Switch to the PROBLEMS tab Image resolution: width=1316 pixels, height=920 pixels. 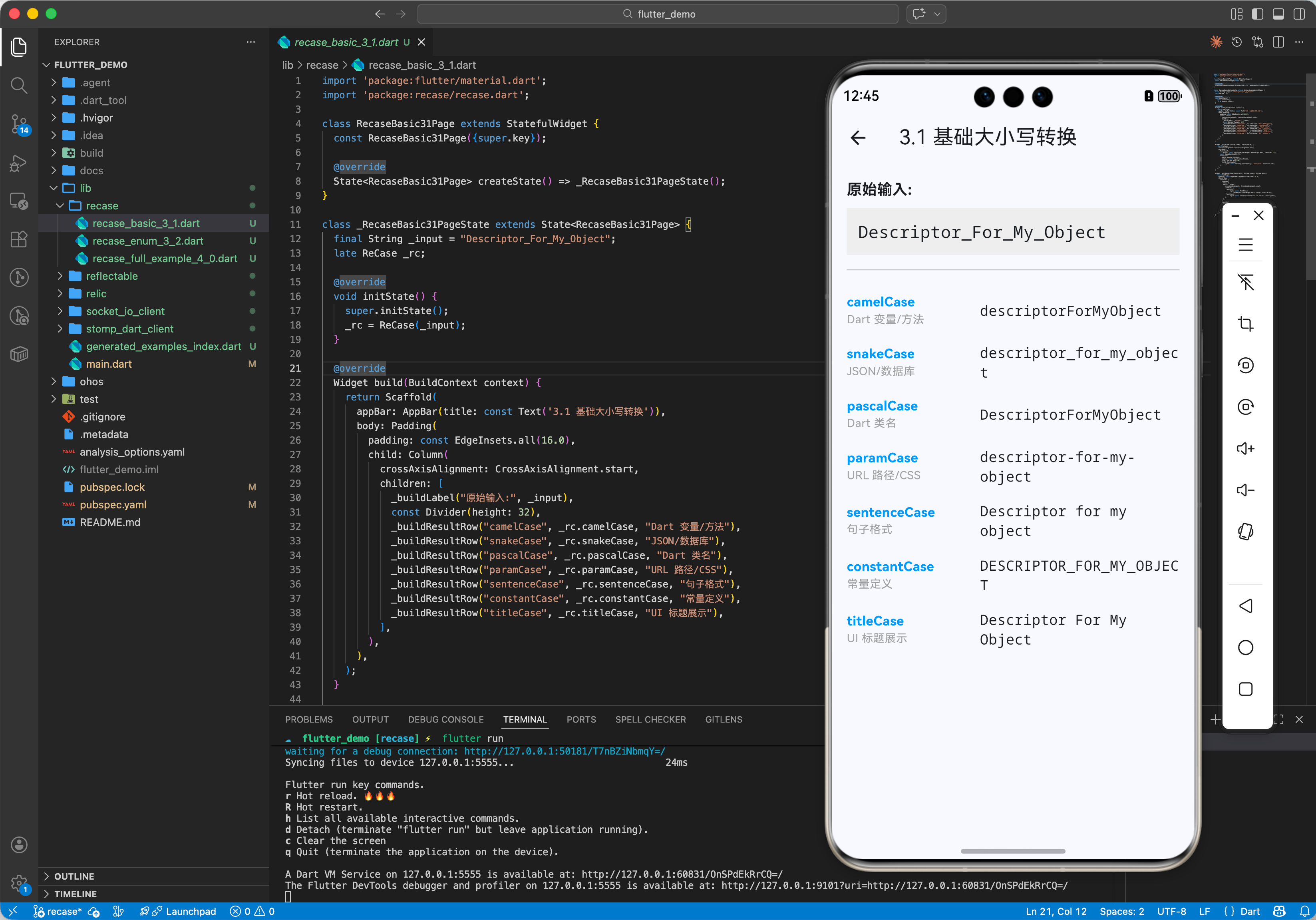coord(308,719)
